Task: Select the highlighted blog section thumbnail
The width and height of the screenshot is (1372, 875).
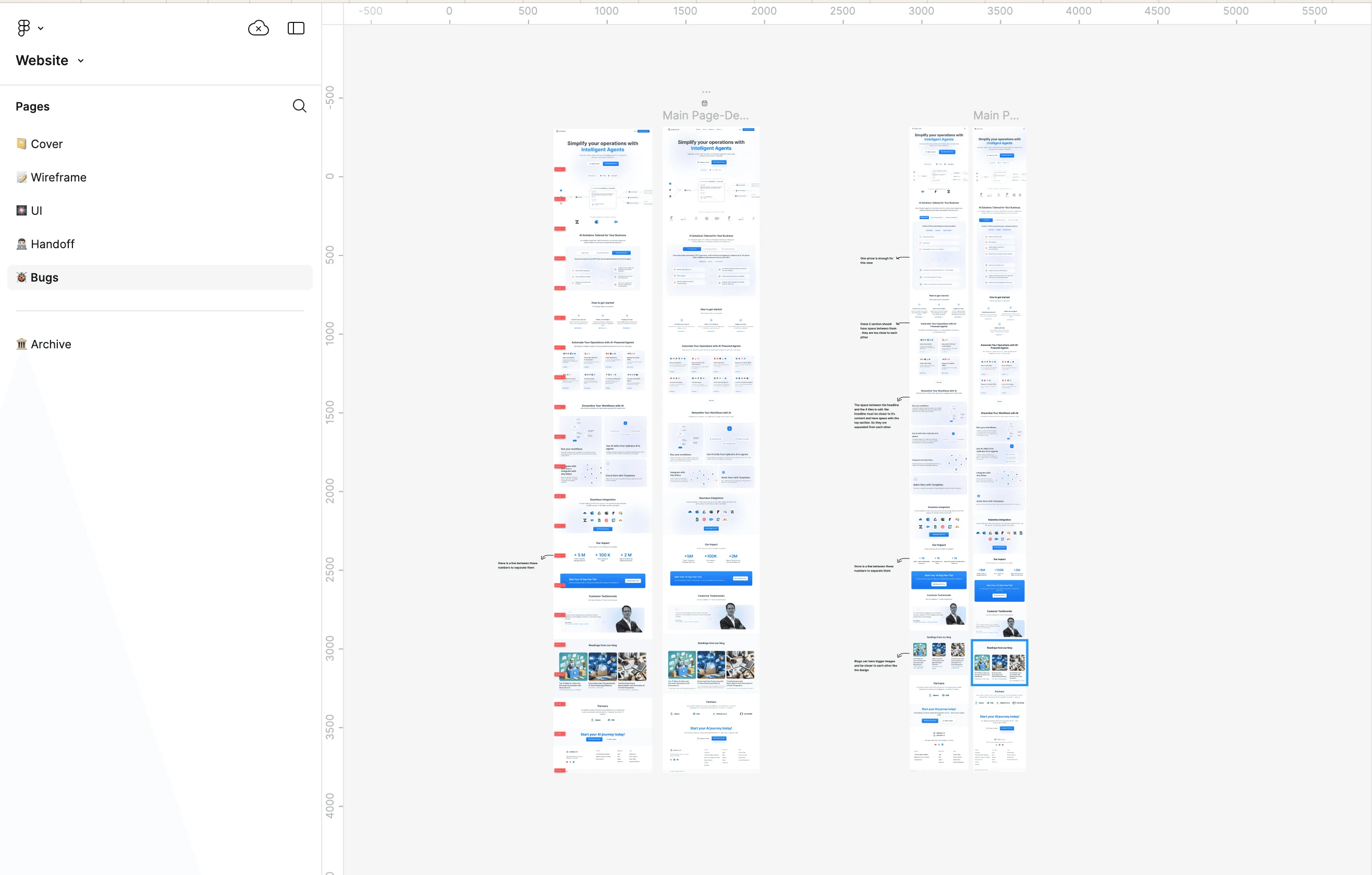Action: pos(999,662)
